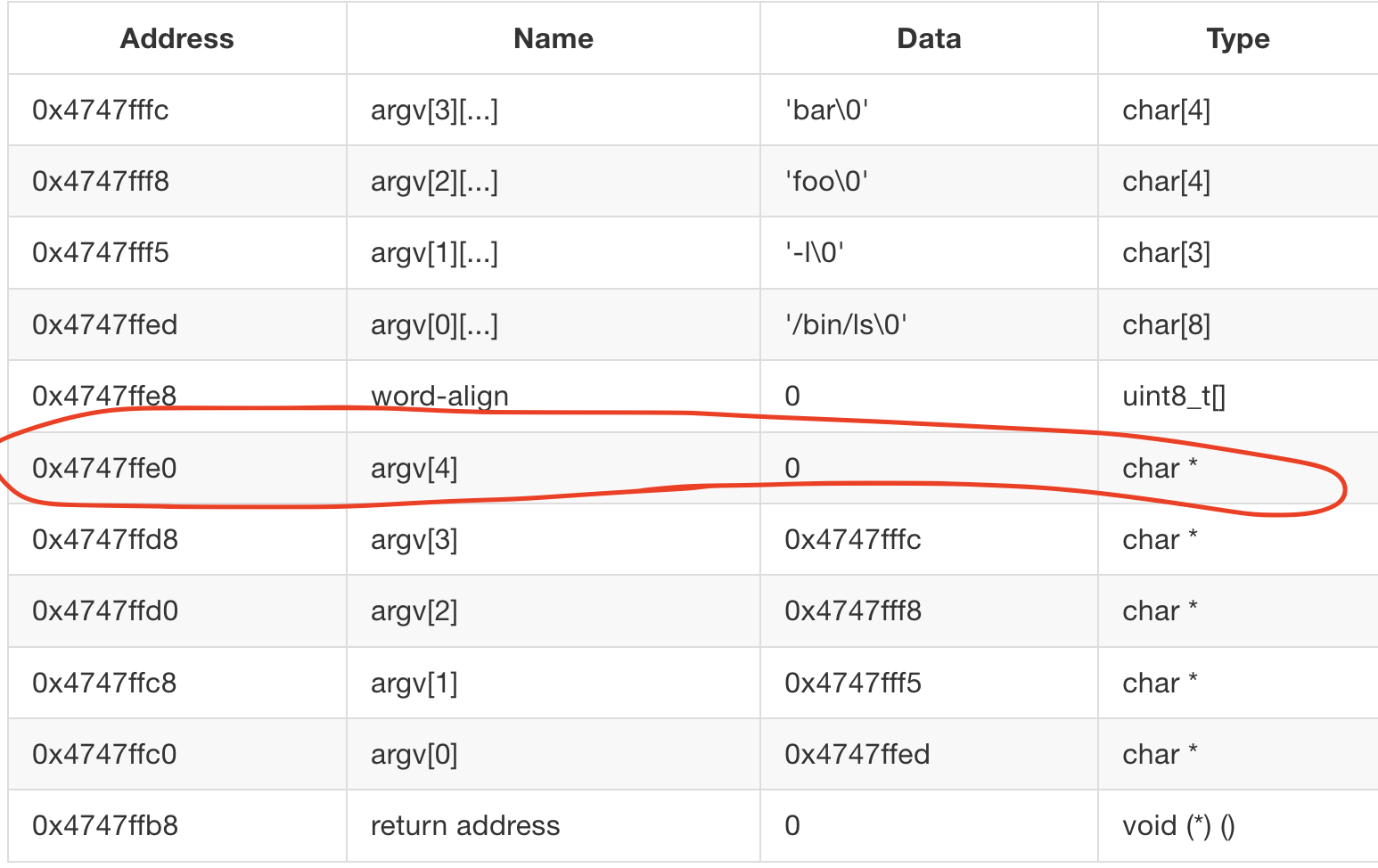Select the argv[1][...] name cell
This screenshot has width=1378, height=868.
[x=554, y=253]
